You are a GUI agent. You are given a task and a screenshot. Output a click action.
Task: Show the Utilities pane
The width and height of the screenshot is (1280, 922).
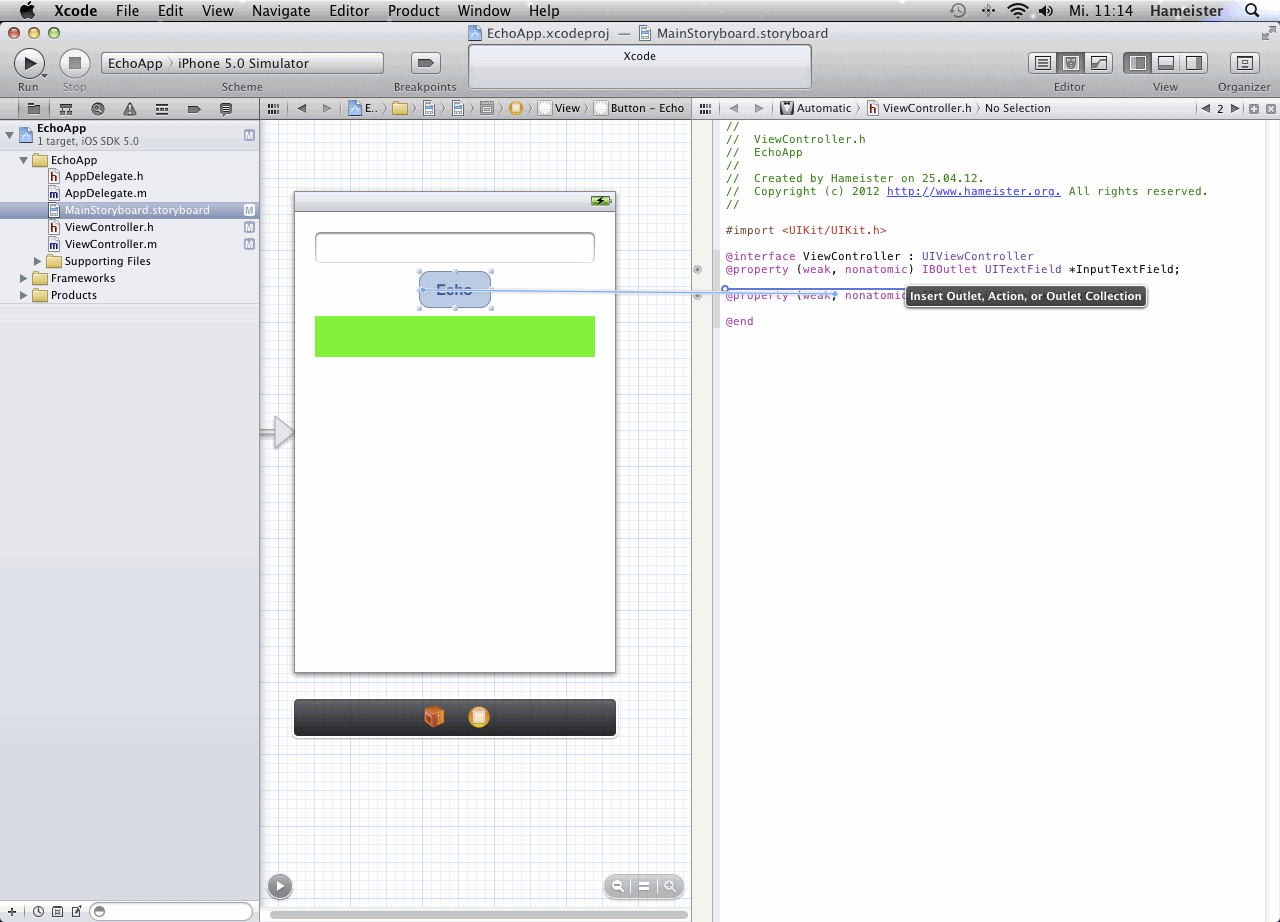pos(1194,63)
